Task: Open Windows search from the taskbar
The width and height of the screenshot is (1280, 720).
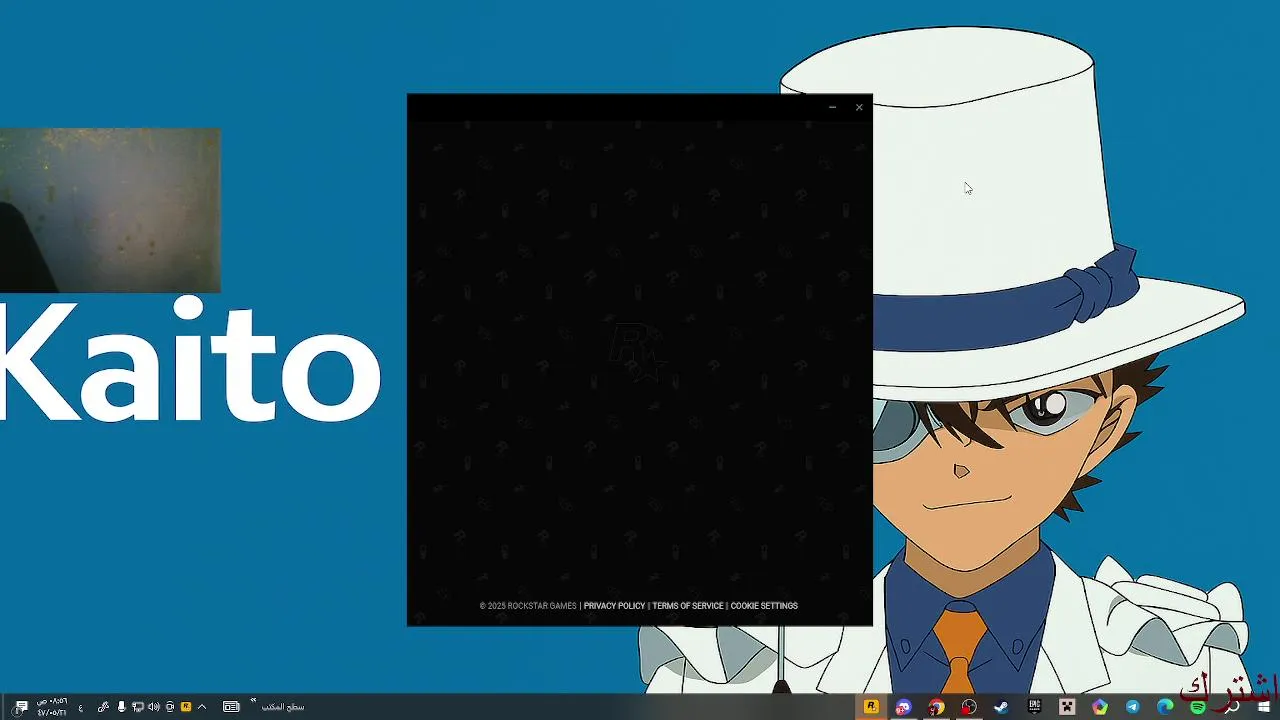Action: pos(1231,707)
